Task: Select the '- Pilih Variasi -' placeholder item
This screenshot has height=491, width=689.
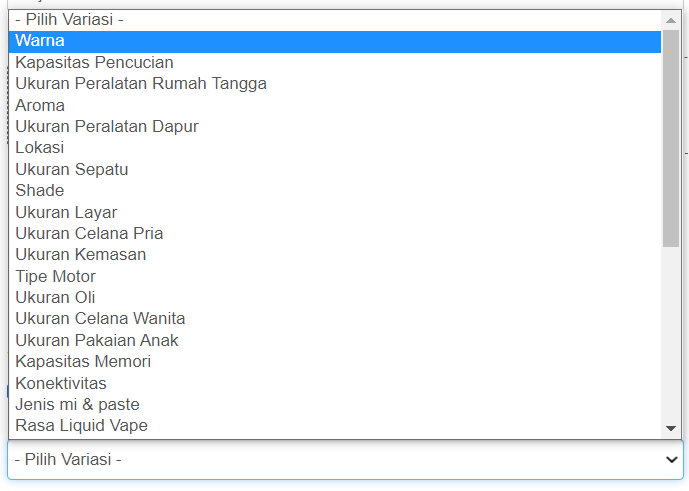Action: pyautogui.click(x=69, y=19)
